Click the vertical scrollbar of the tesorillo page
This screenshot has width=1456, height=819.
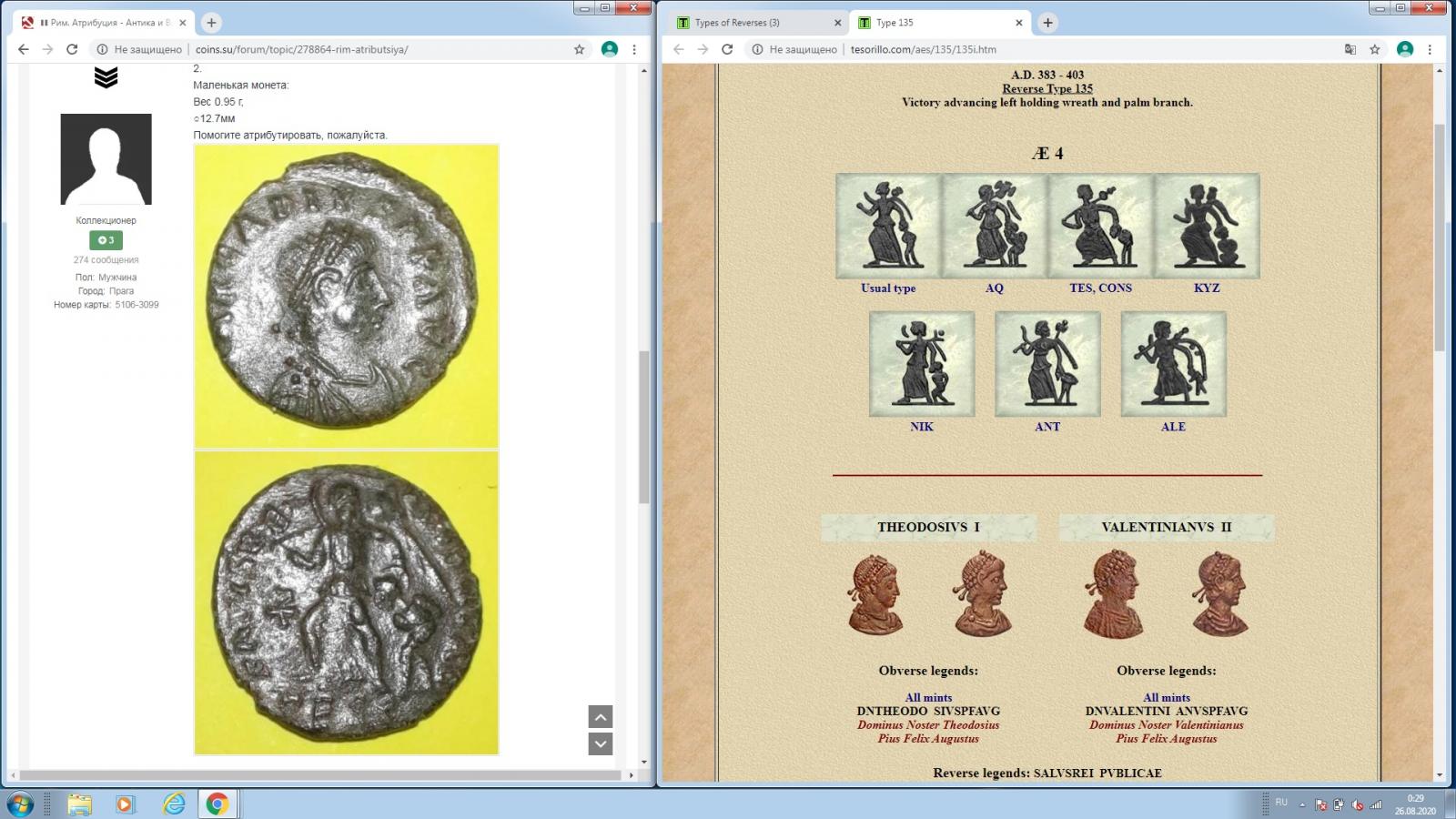tap(1439, 237)
